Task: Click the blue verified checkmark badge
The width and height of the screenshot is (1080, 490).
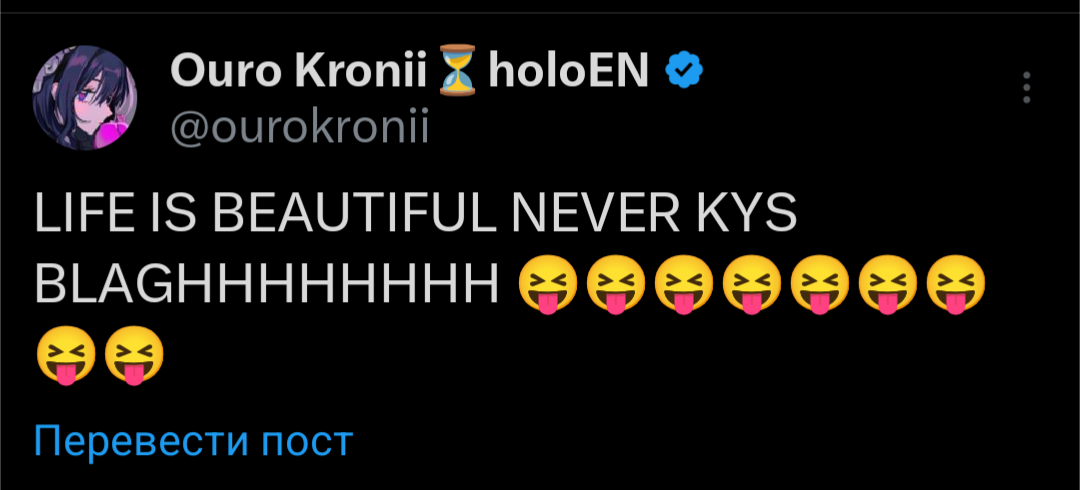Action: [x=686, y=70]
